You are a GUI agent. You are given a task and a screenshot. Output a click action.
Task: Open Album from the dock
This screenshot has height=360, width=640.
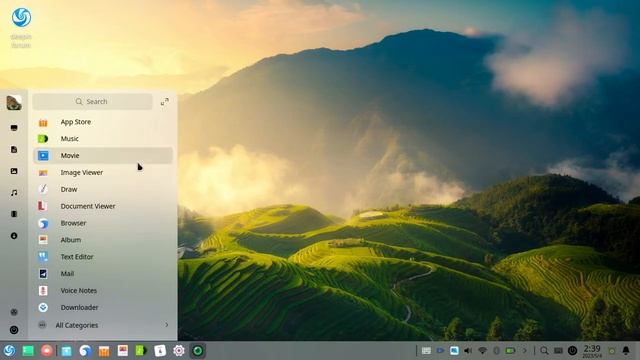point(122,351)
